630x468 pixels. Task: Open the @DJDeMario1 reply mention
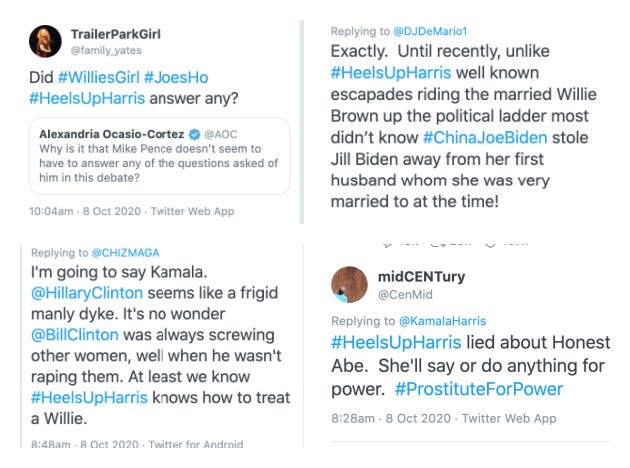430,31
